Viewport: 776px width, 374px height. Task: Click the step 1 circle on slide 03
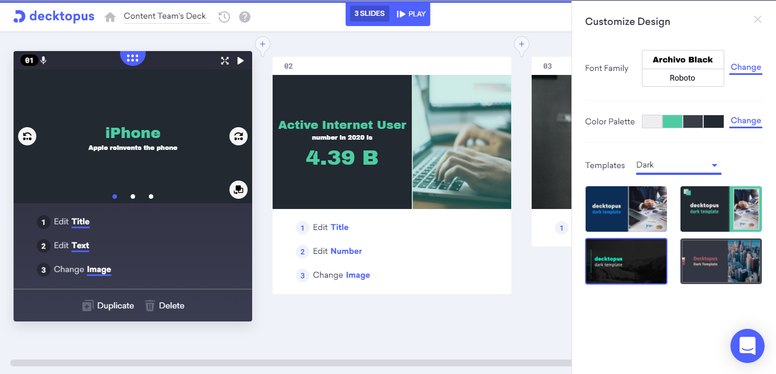point(561,228)
